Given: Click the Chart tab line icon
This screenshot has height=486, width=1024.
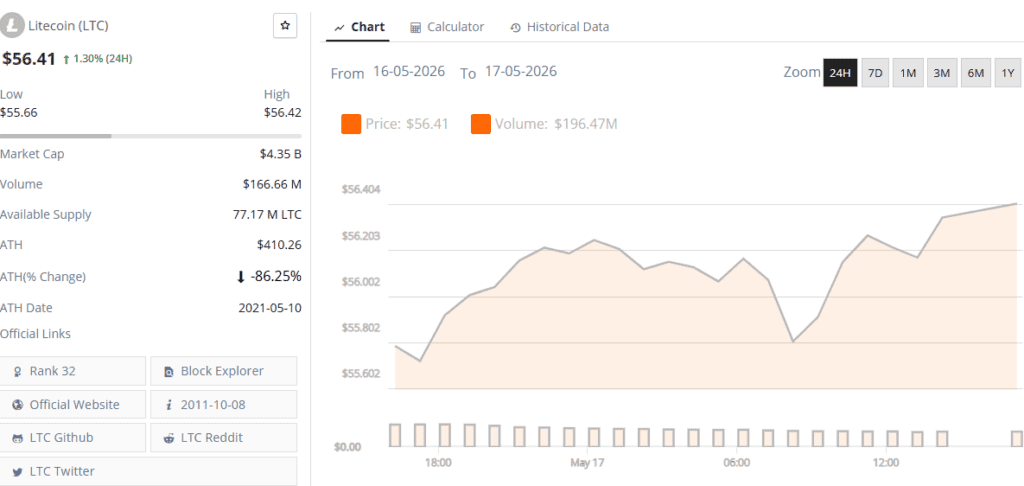Looking at the screenshot, I should click(340, 27).
